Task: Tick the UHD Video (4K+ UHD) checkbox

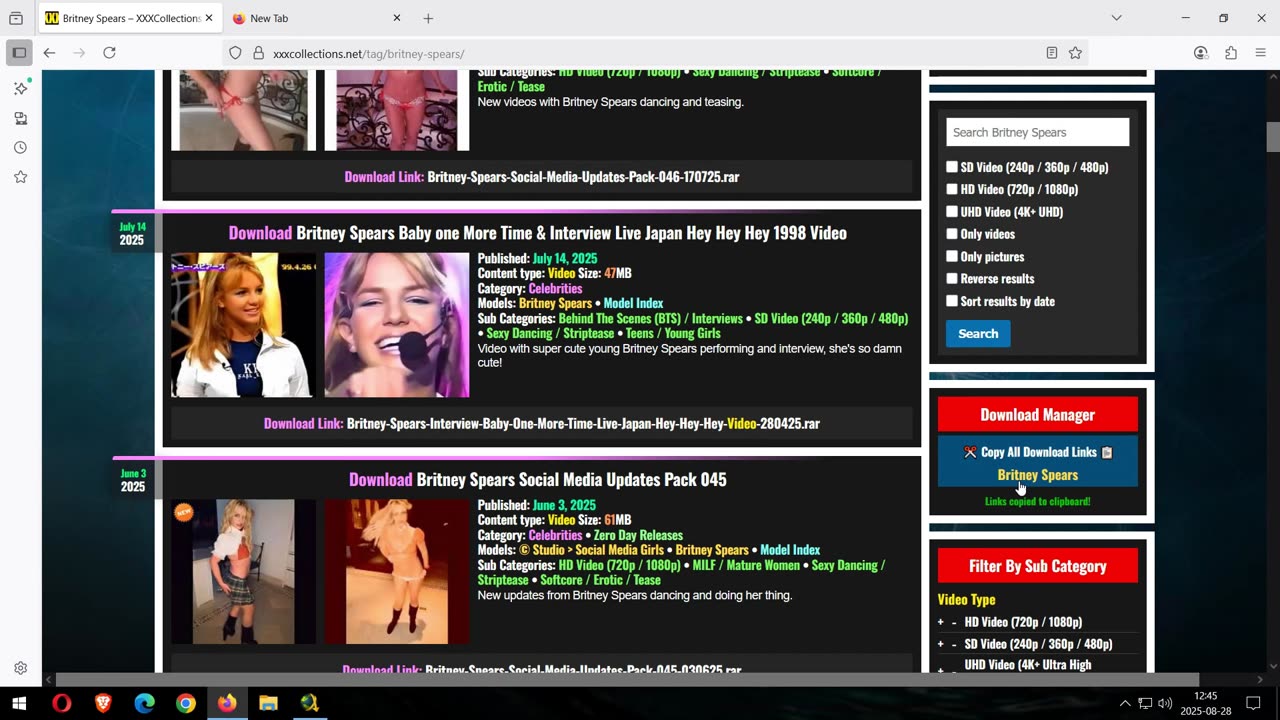Action: [x=952, y=212]
